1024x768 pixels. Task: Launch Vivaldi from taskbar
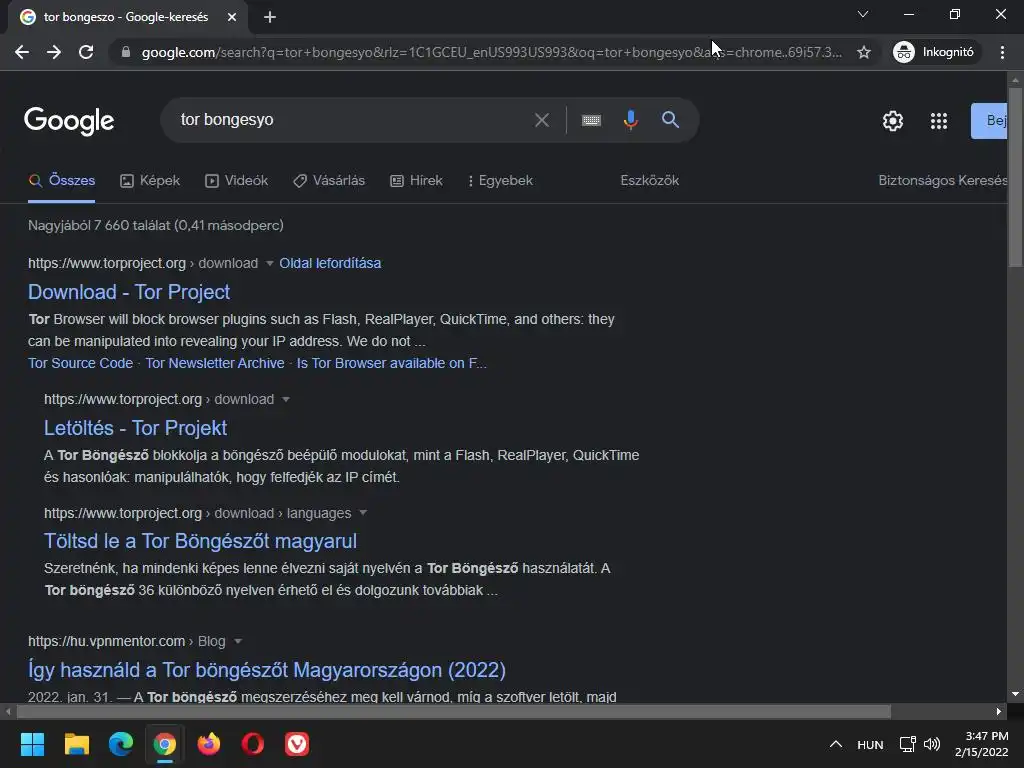point(297,744)
